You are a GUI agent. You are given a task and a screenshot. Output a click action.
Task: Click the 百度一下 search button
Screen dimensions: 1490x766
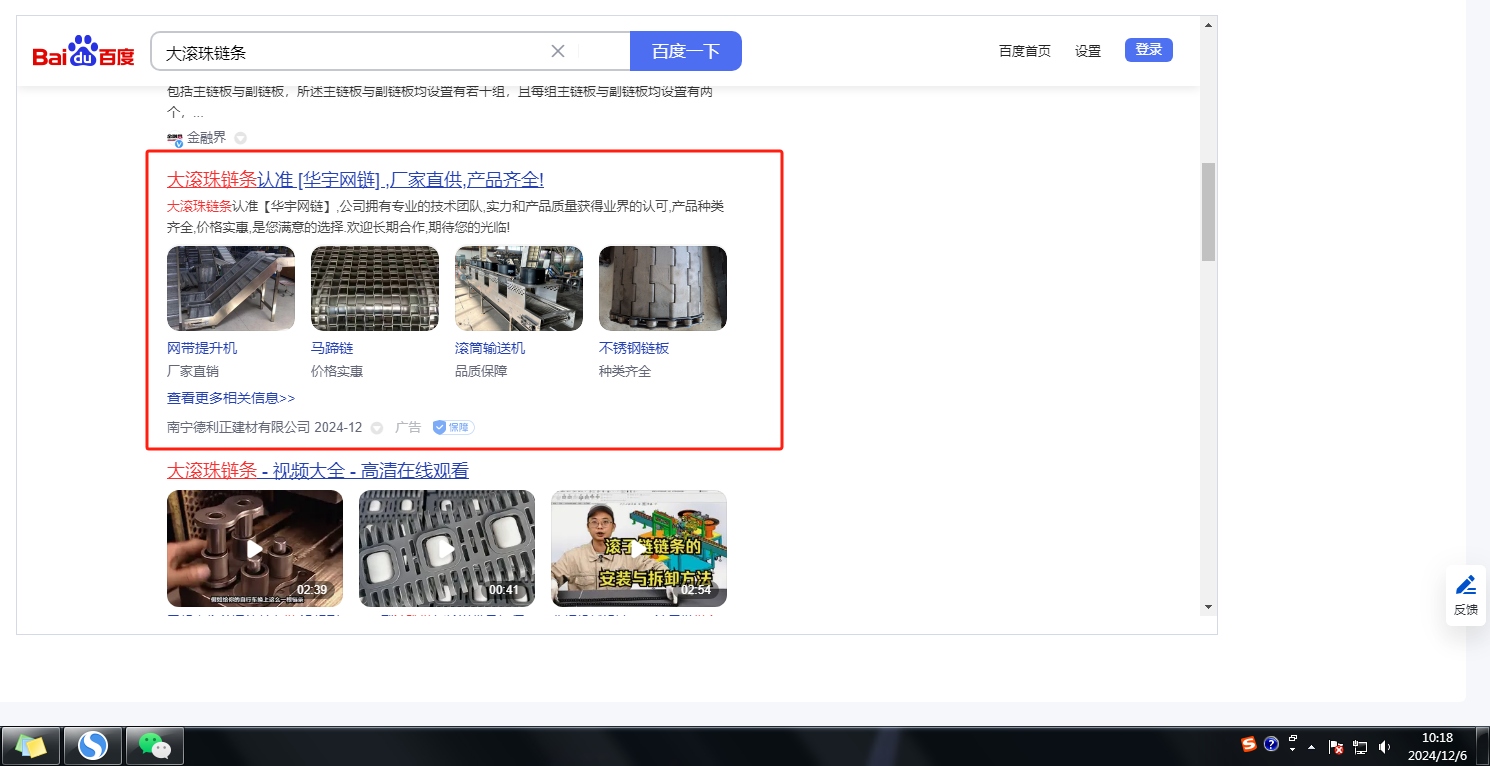point(686,51)
